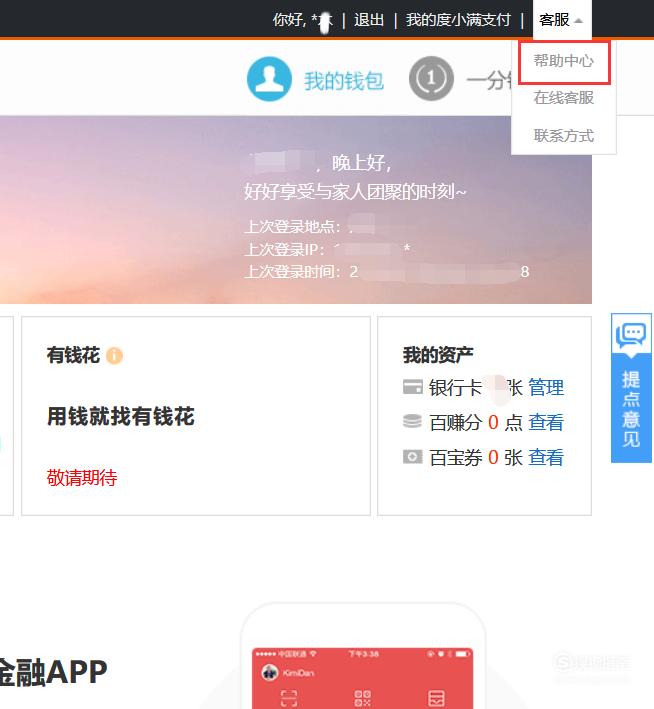
Task: Click the 上次登录时间 line in the banner
Action: pyautogui.click(x=387, y=272)
